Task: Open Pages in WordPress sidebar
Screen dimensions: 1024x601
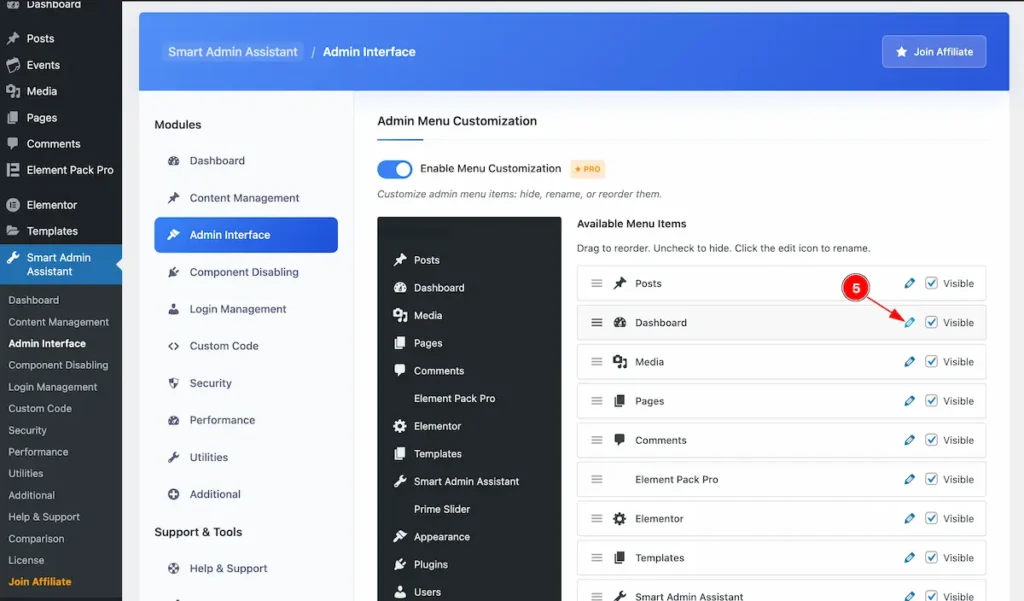Action: (61, 118)
